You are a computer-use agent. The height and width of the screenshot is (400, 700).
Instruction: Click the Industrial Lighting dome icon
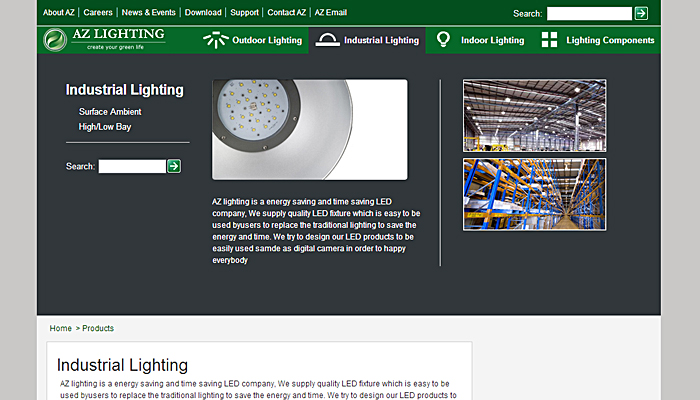327,40
